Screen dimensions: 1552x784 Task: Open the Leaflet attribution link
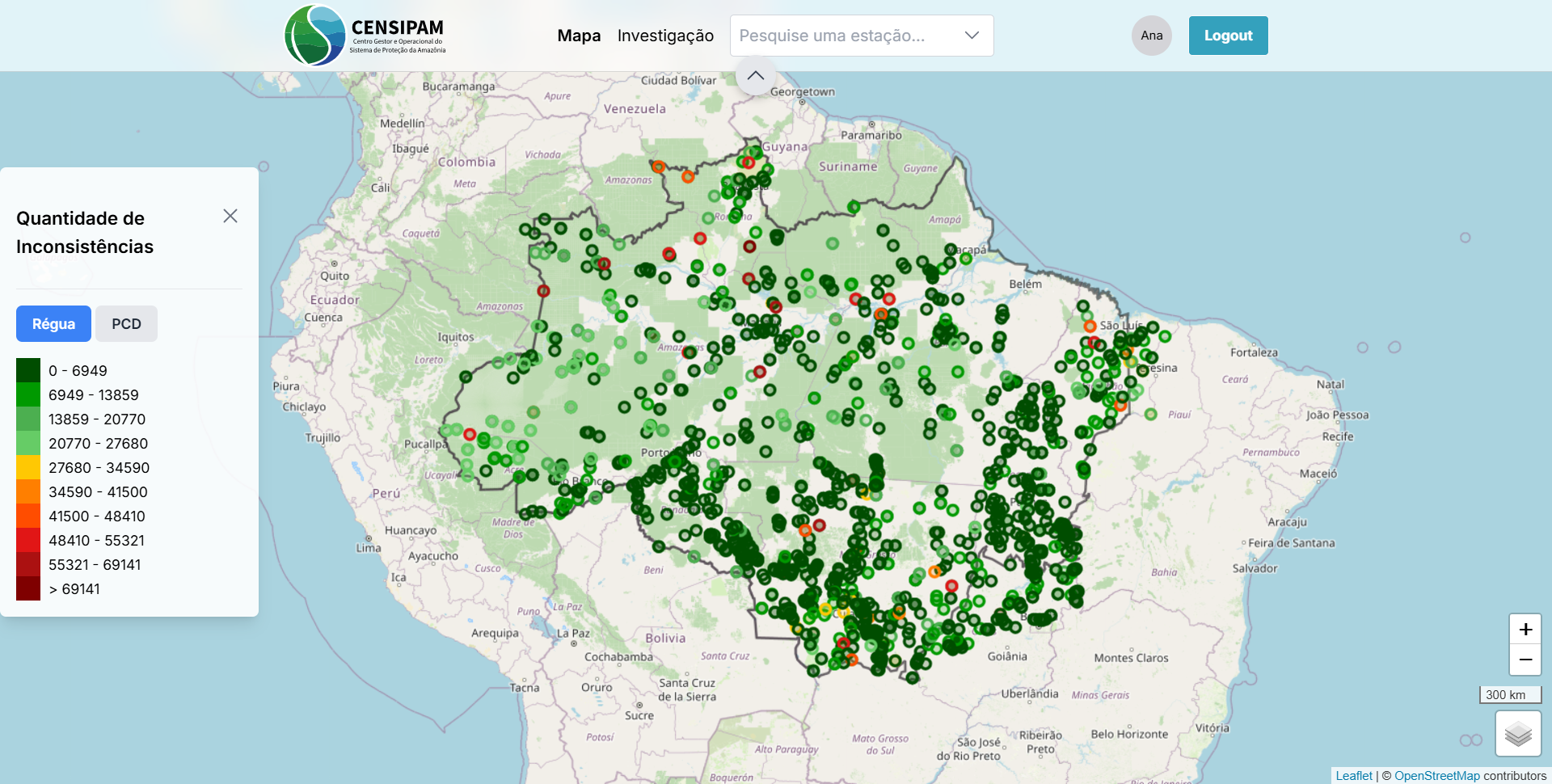[x=1353, y=776]
